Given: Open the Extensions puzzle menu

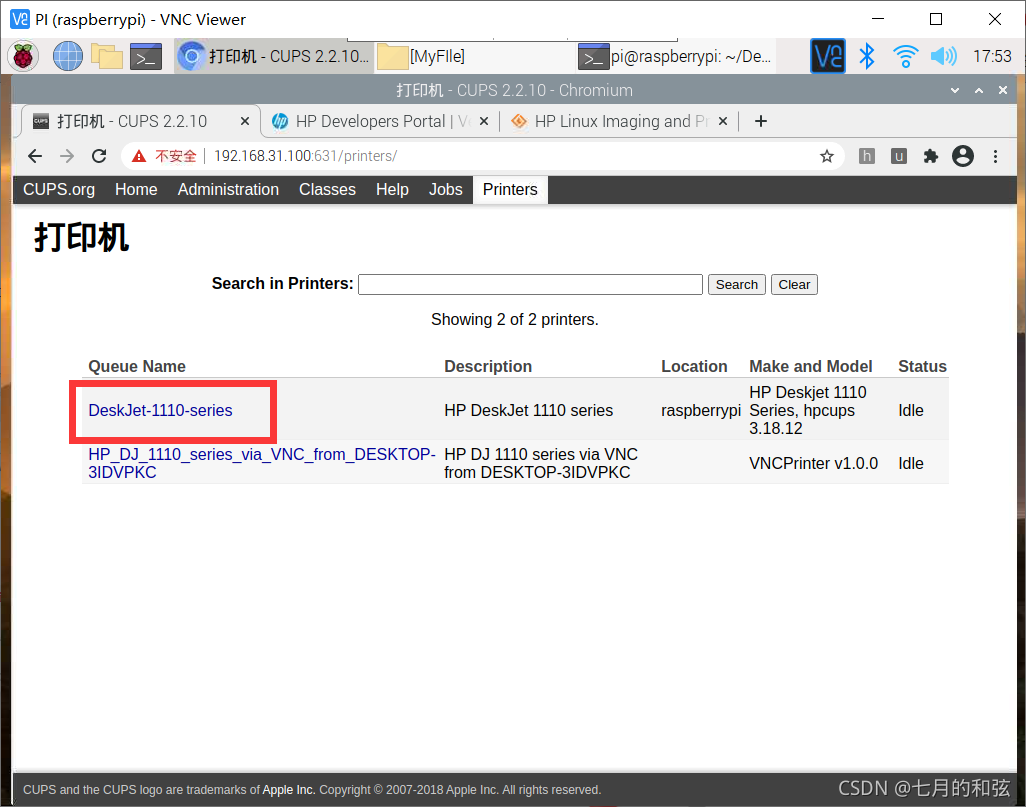Looking at the screenshot, I should [x=930, y=156].
